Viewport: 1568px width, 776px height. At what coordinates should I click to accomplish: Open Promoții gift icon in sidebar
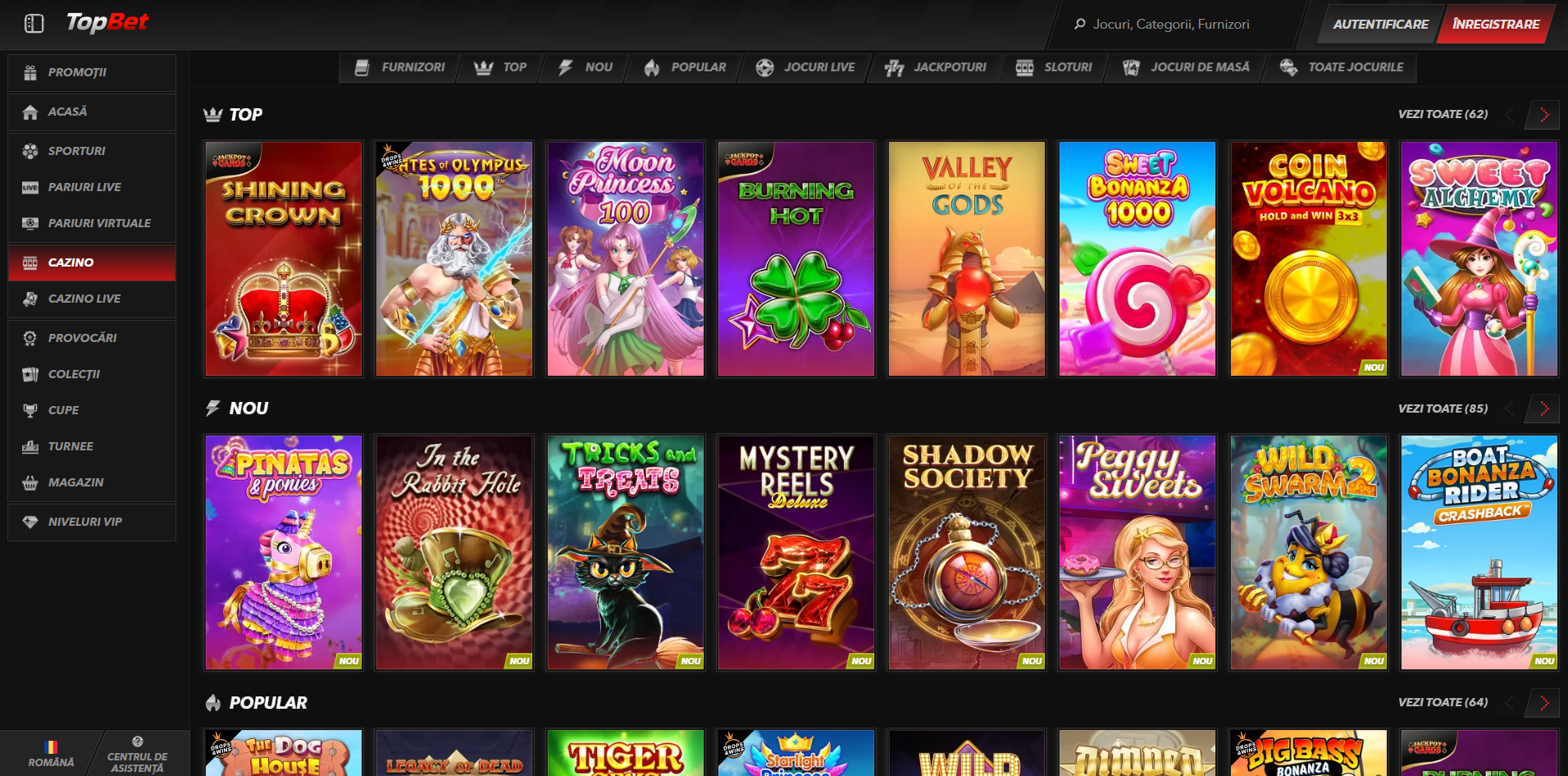[x=30, y=73]
